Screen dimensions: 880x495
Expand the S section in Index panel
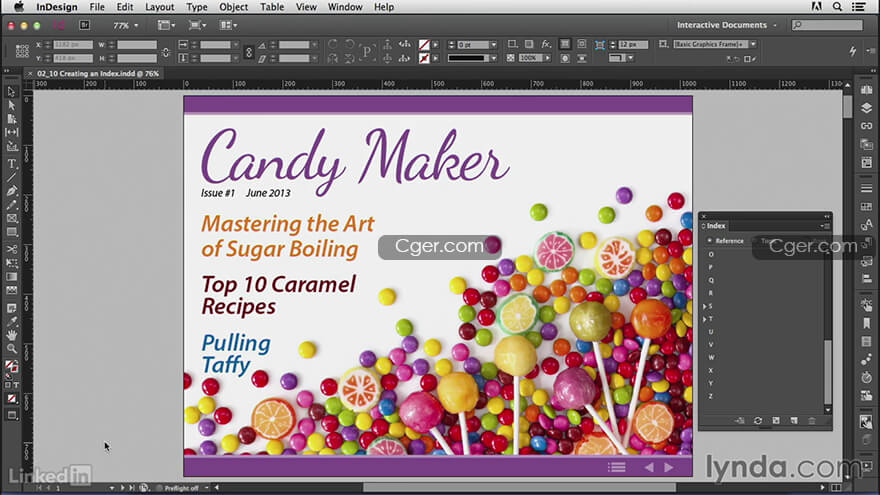(x=705, y=306)
